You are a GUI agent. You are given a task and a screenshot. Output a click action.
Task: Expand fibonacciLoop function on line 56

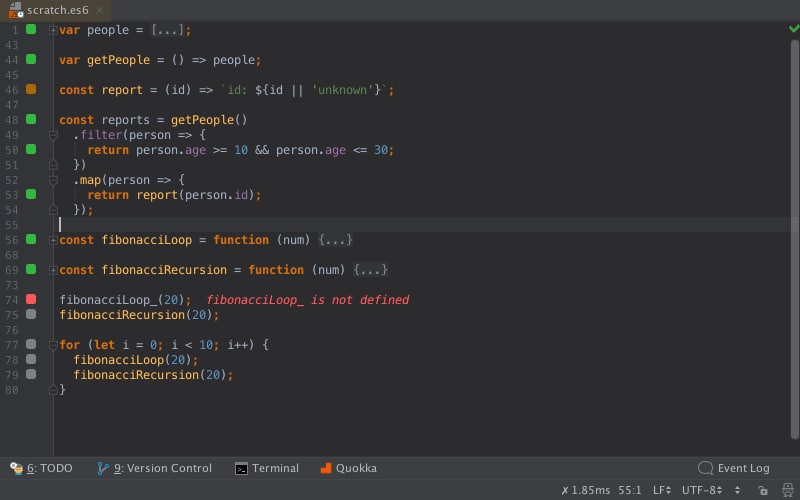point(53,240)
